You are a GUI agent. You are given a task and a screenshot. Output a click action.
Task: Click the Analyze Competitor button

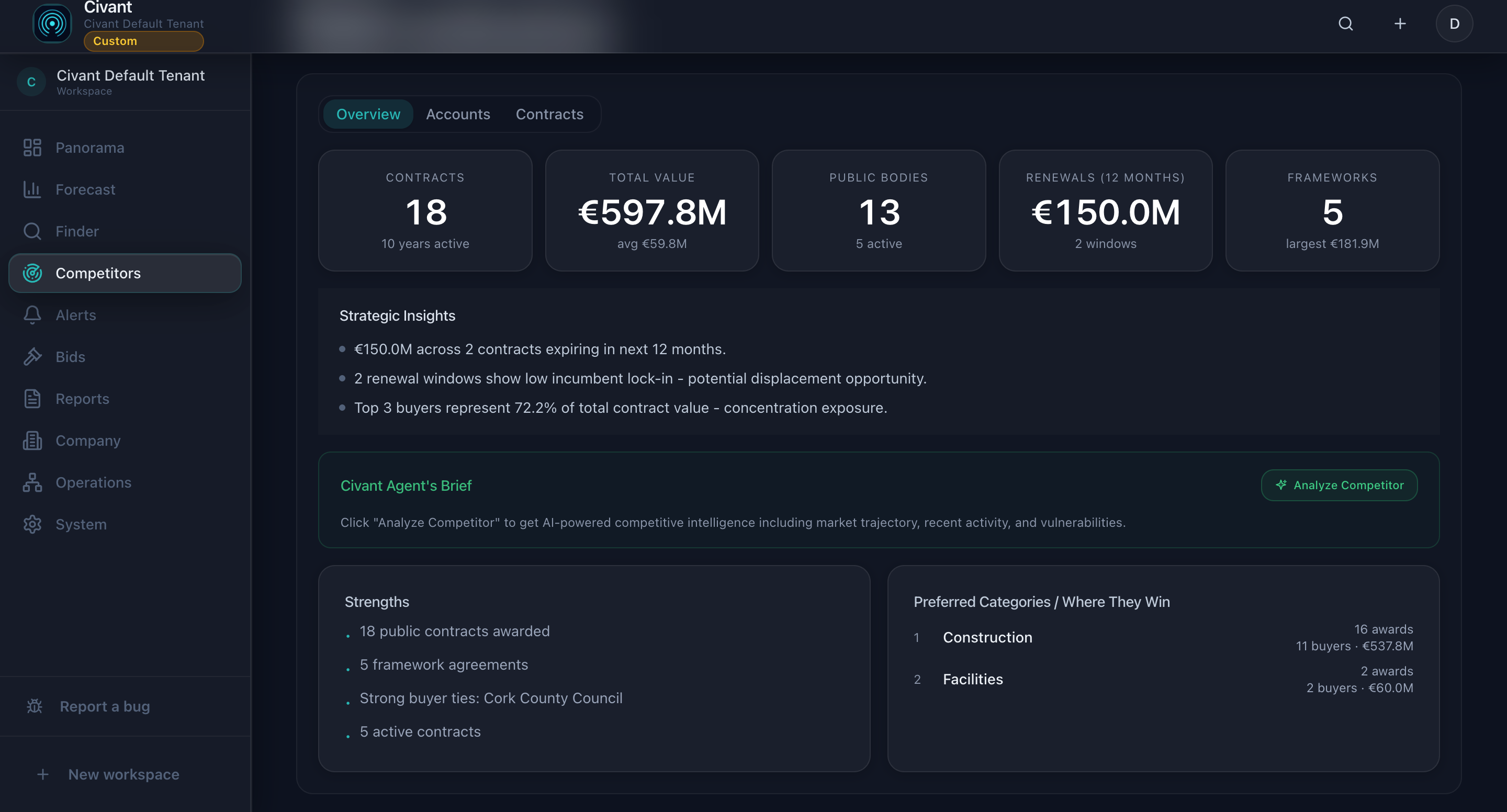click(x=1339, y=485)
